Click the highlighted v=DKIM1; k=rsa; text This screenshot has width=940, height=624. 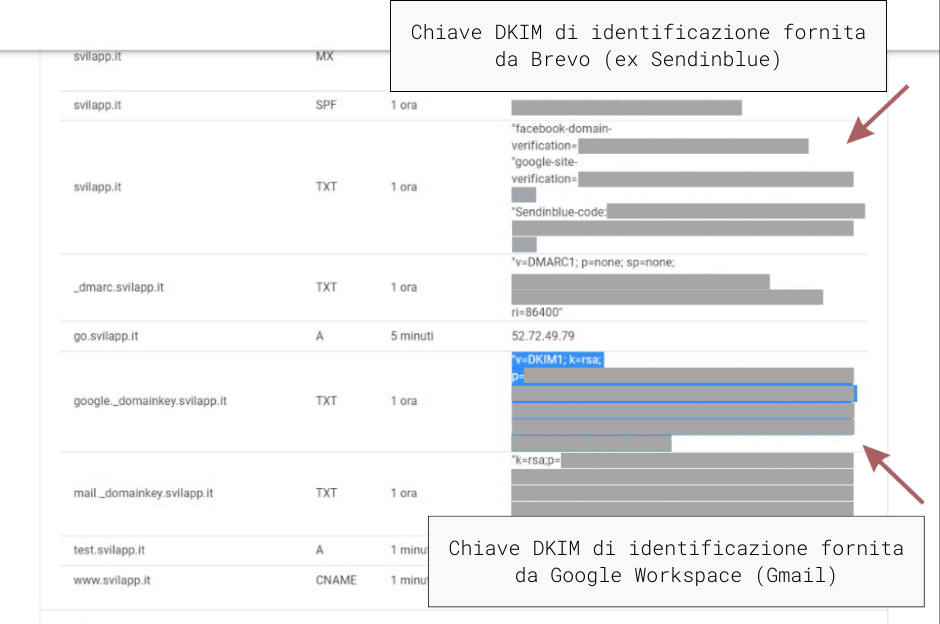(x=557, y=360)
